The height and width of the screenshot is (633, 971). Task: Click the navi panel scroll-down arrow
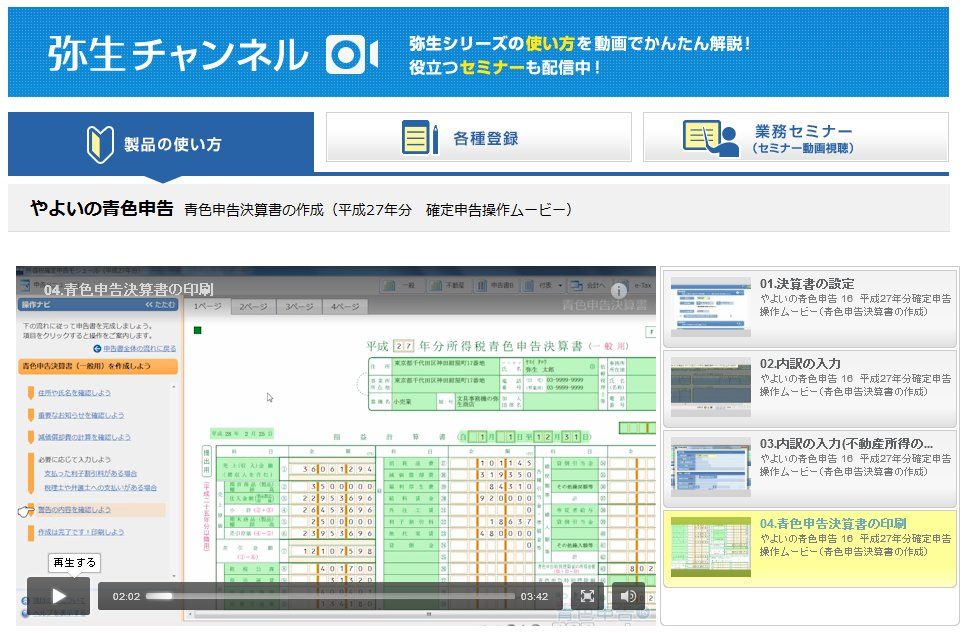(x=173, y=577)
